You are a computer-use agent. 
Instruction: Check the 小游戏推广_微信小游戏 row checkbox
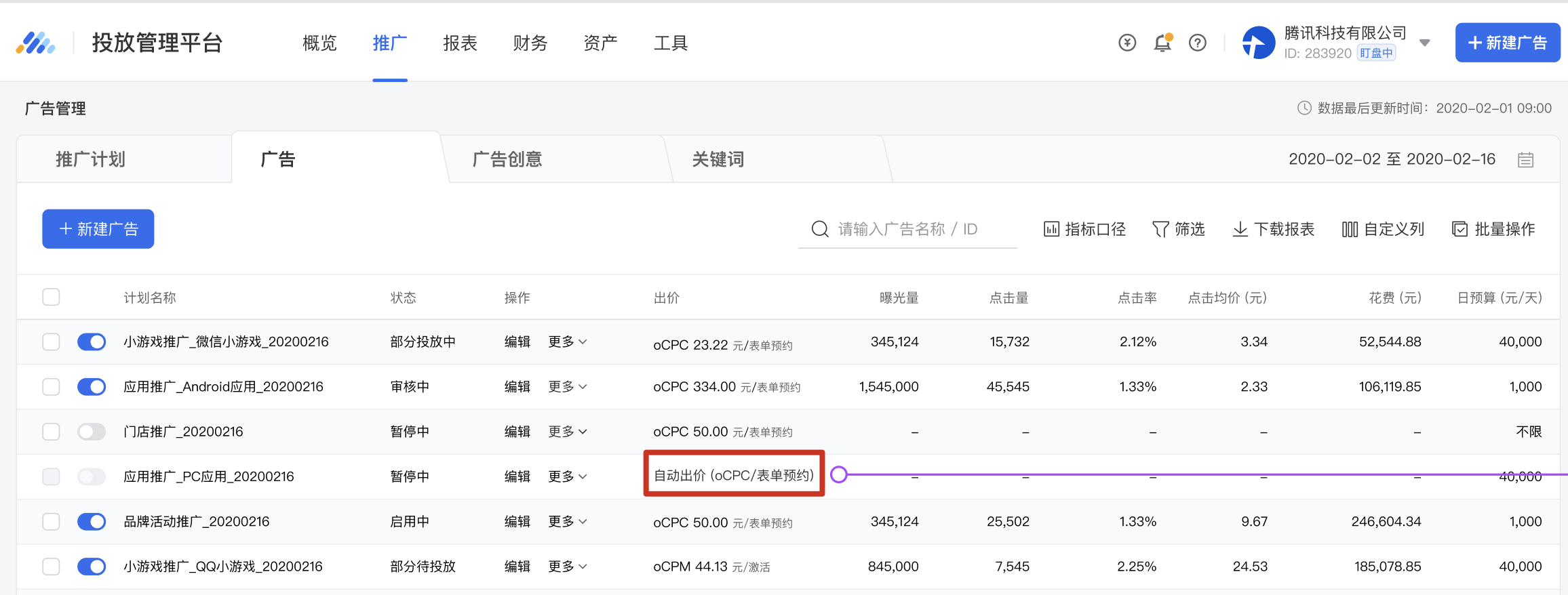(x=51, y=342)
